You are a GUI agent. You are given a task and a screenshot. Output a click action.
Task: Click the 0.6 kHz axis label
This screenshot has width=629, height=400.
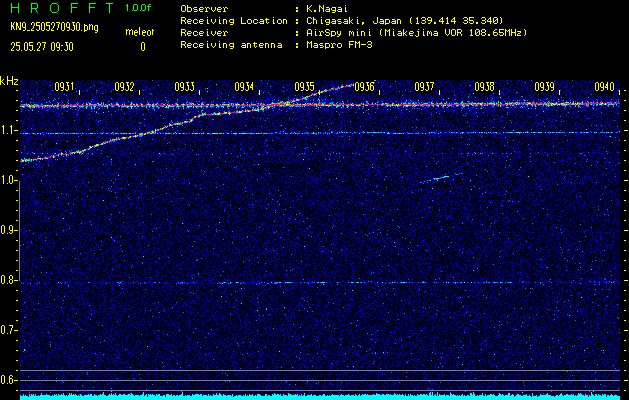tap(9, 380)
